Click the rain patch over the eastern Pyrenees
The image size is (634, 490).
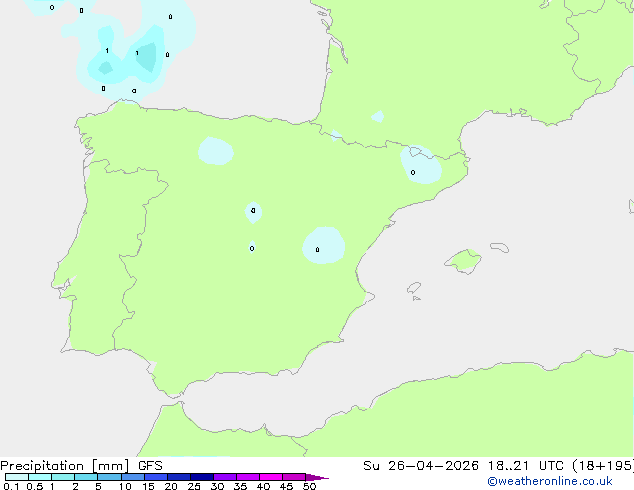click(x=421, y=165)
